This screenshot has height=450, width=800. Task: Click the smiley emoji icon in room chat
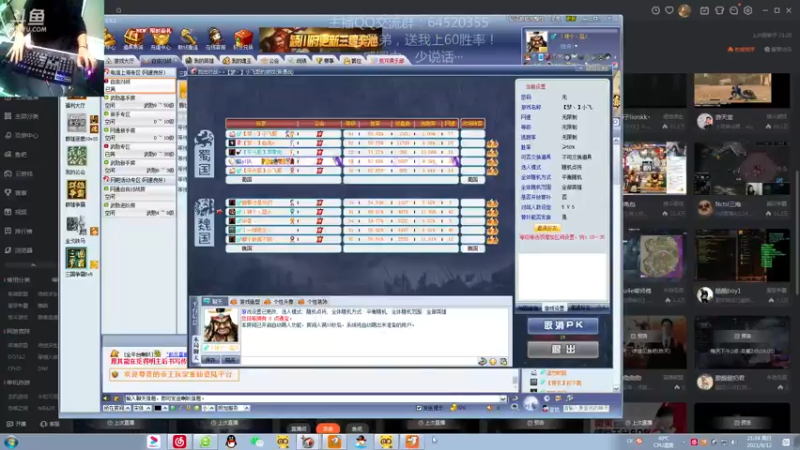[493, 361]
